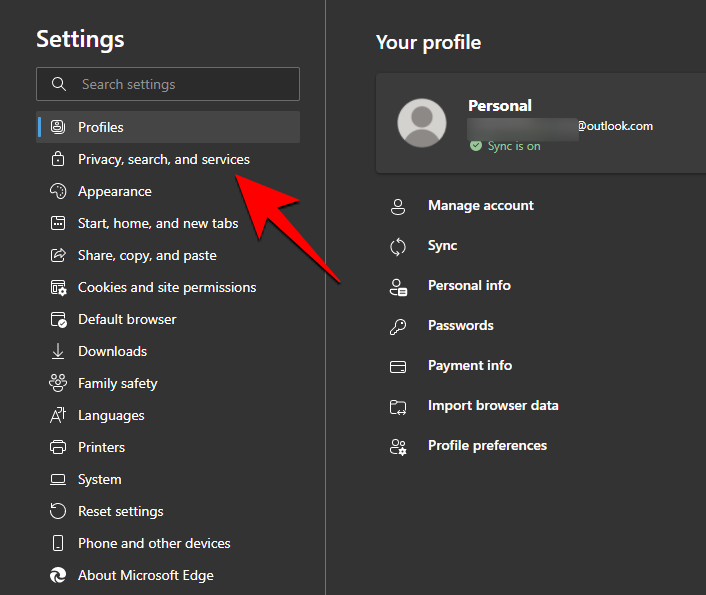Open Payment info settings
The width and height of the screenshot is (706, 595).
[x=469, y=365]
